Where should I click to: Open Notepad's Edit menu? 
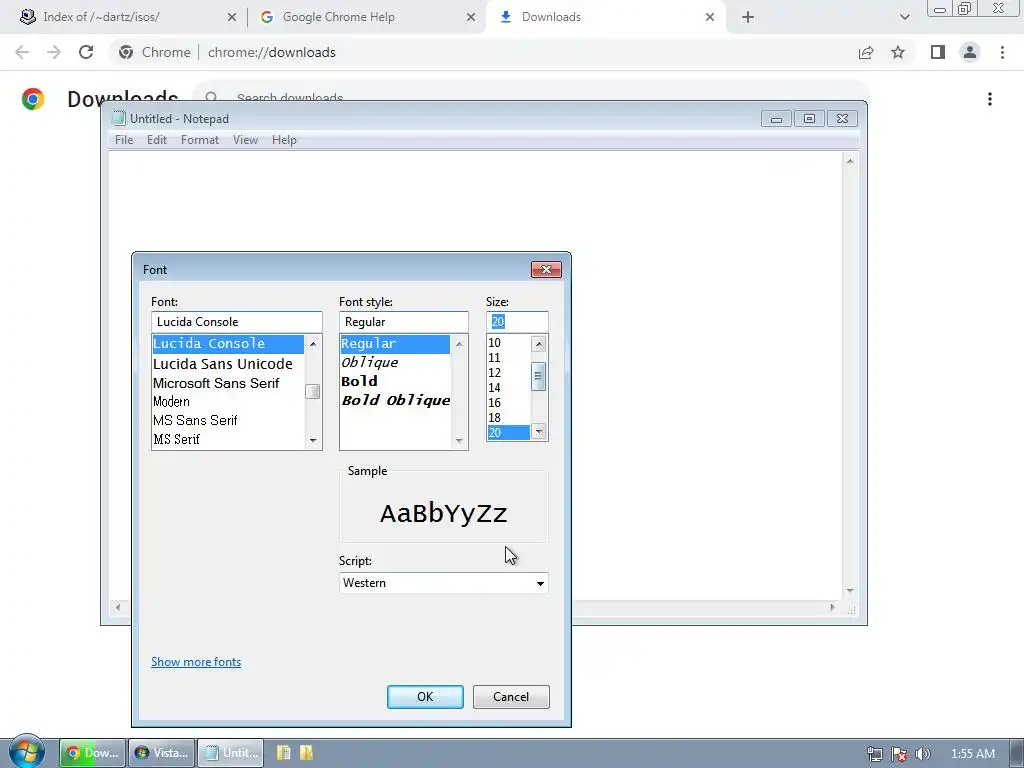pyautogui.click(x=157, y=140)
